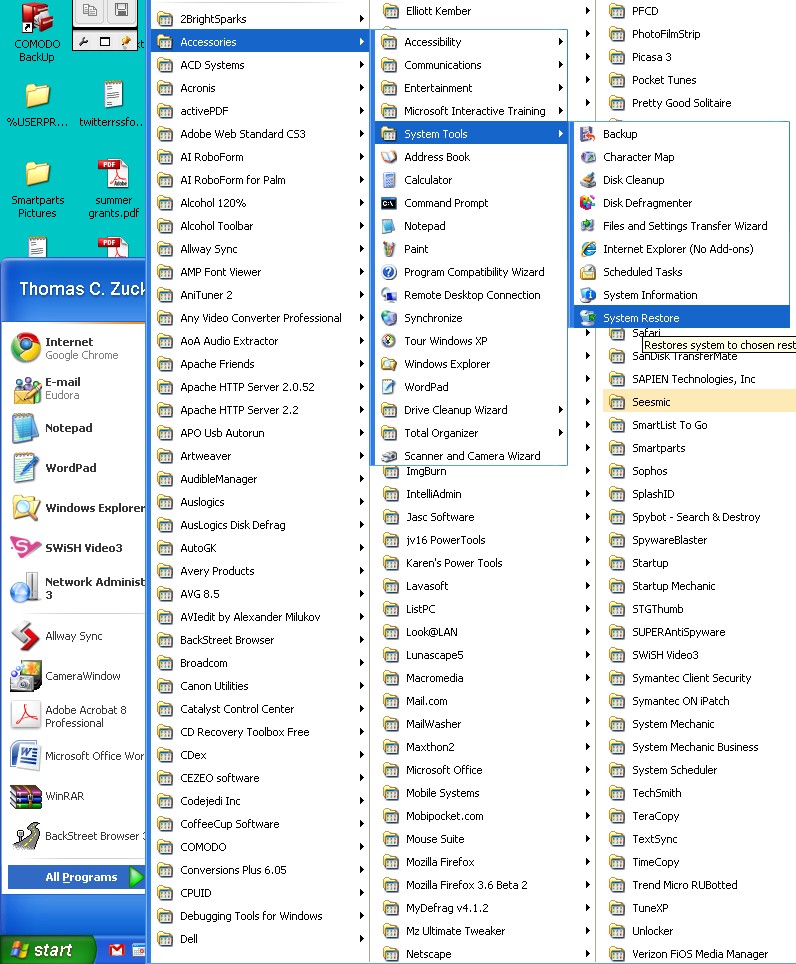Expand the 2BrightSparks submenu arrow

[361, 19]
